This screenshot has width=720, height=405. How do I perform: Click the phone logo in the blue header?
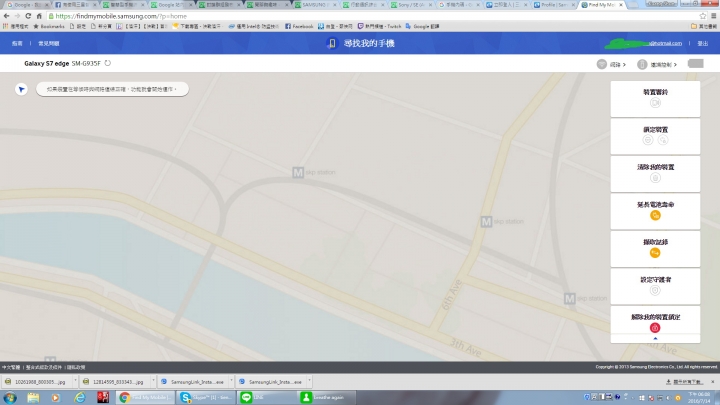pyautogui.click(x=332, y=43)
